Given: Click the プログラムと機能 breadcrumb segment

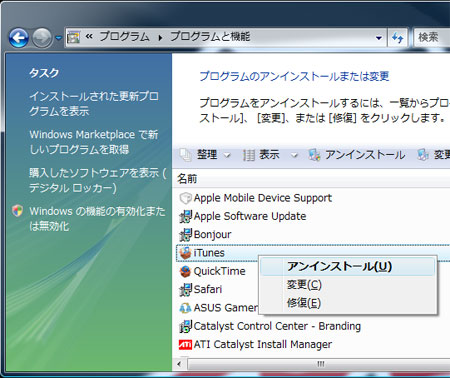Looking at the screenshot, I should pyautogui.click(x=210, y=36).
